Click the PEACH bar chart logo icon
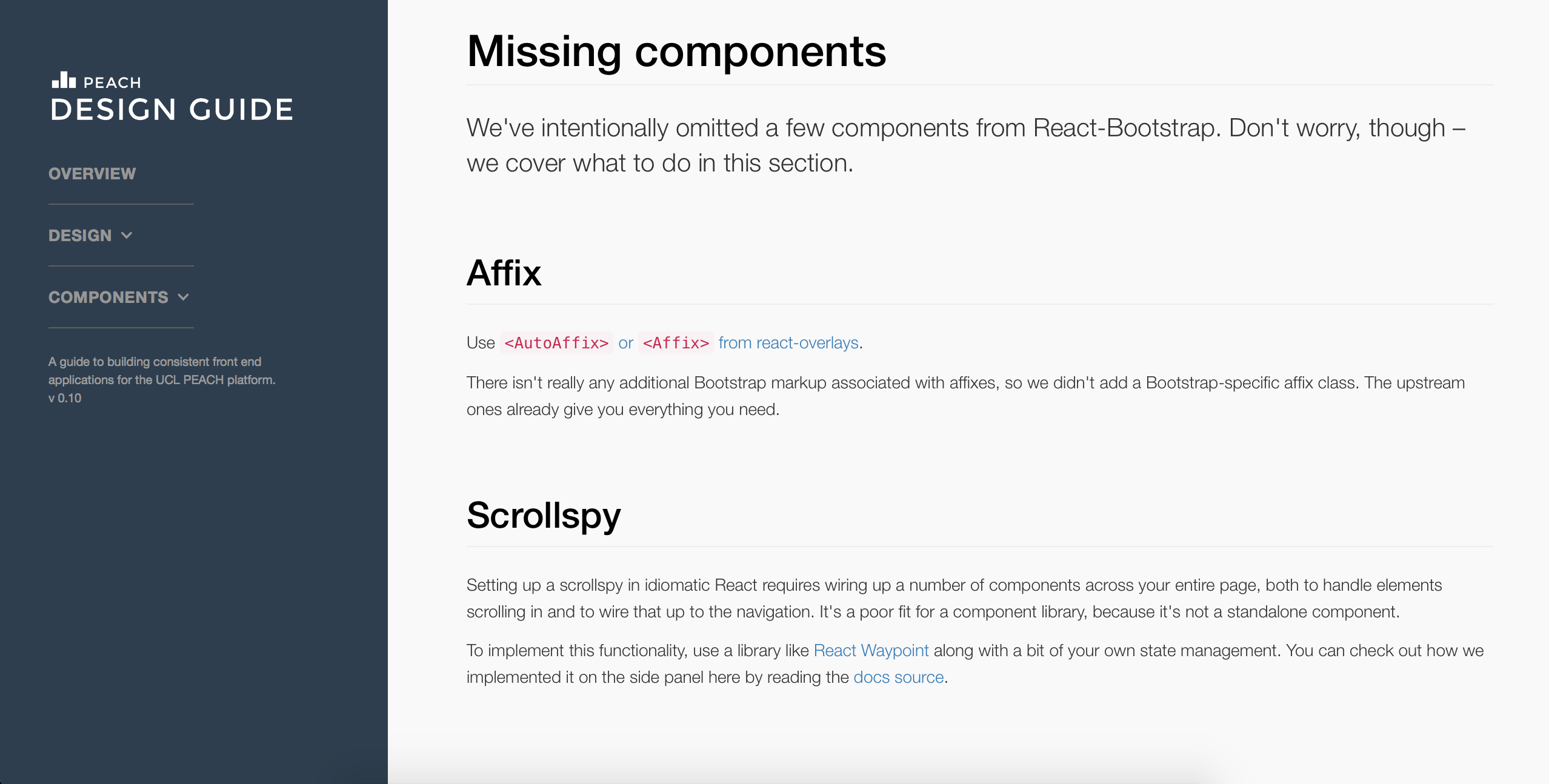 coord(64,80)
